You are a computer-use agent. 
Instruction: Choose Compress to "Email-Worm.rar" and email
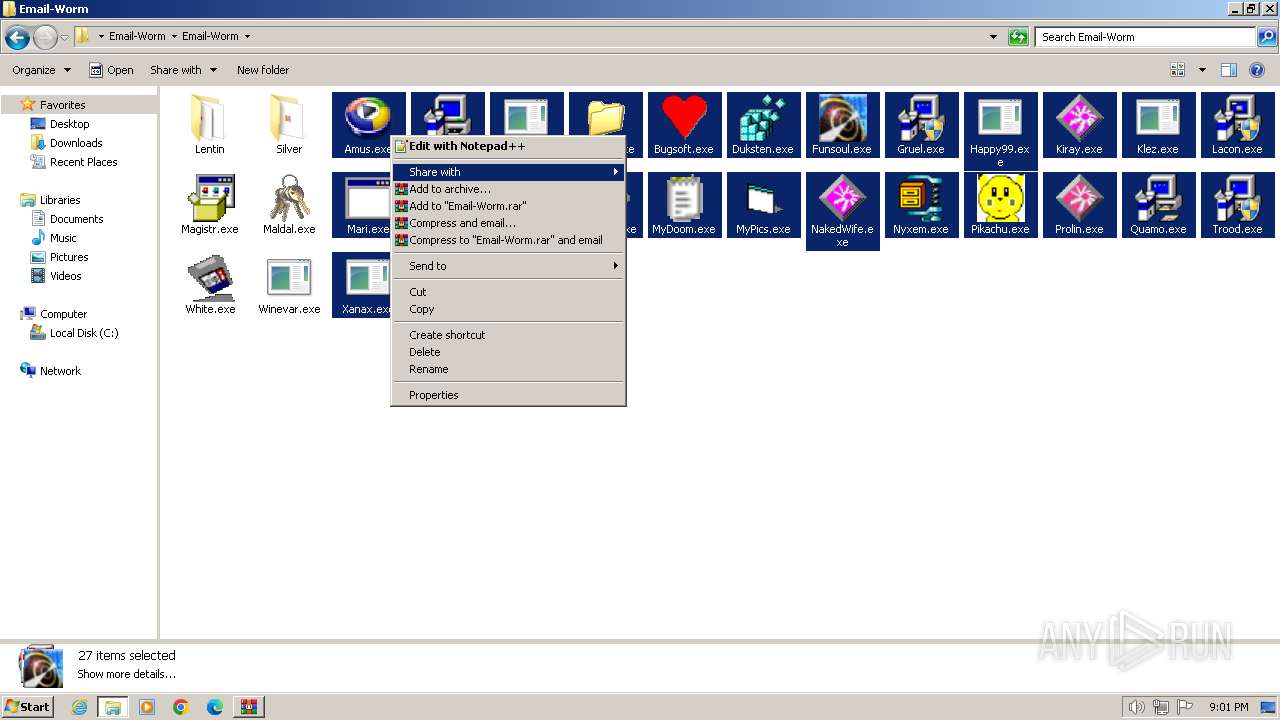click(508, 240)
